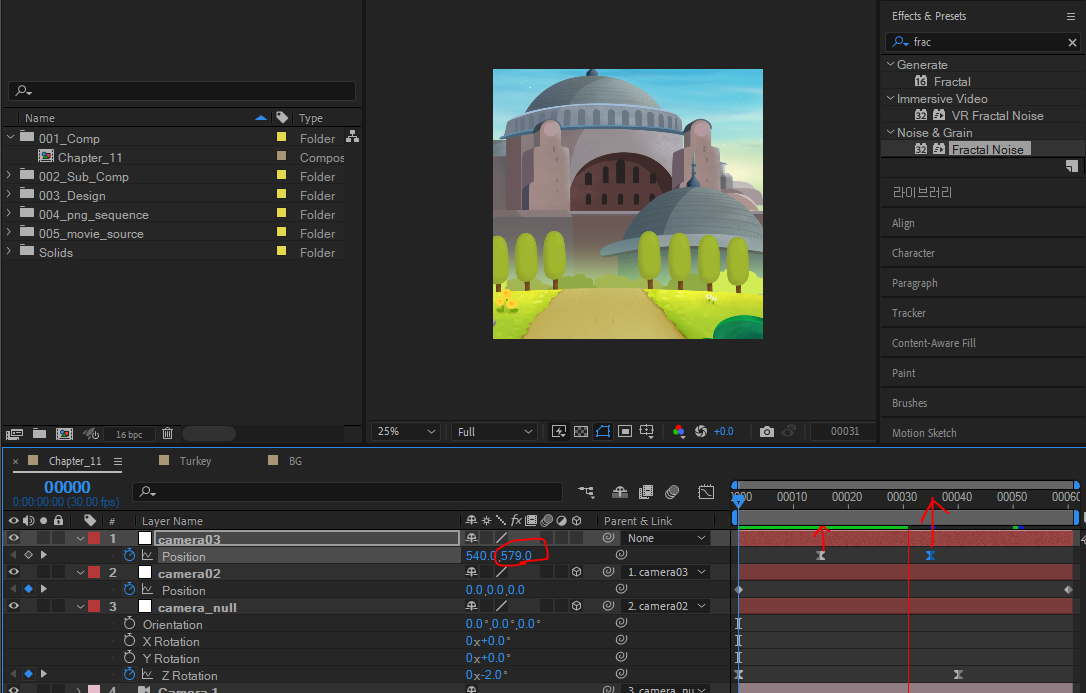Click the red label color of camera03
This screenshot has width=1086, height=693.
pyautogui.click(x=94, y=538)
